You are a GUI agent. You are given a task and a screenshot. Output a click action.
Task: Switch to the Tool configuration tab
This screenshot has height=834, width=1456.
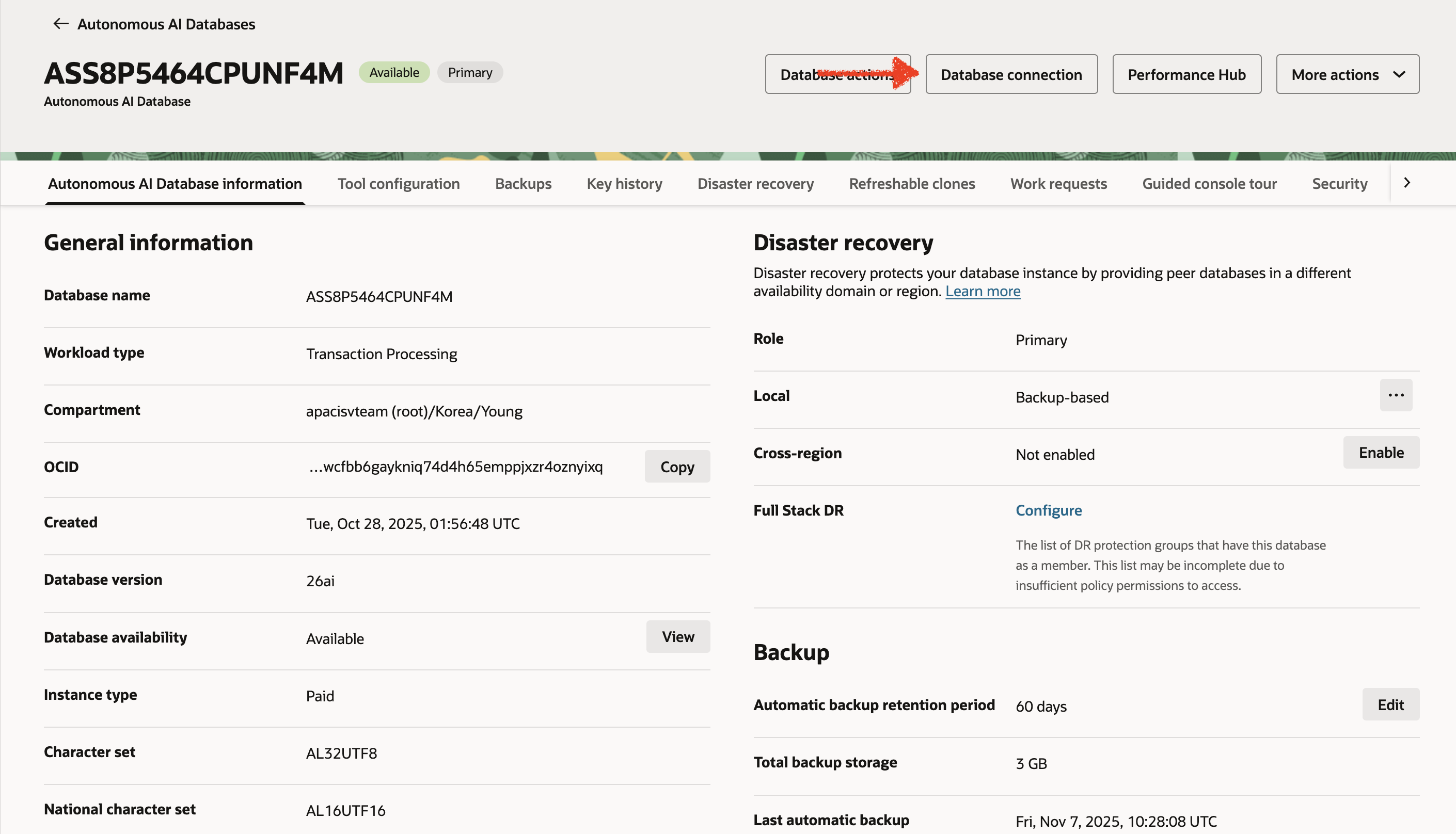pos(398,184)
